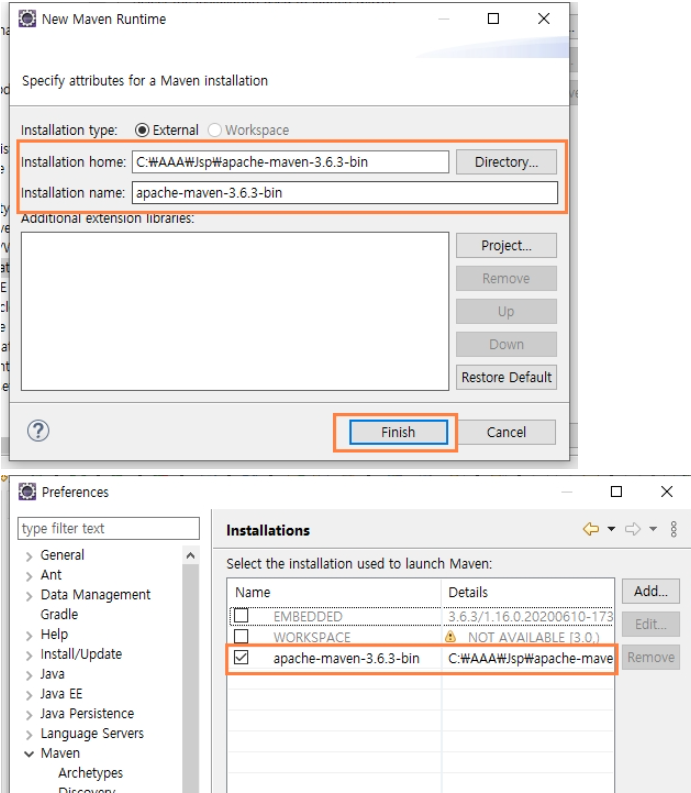Click the additional extension libraries list
This screenshot has height=793, width=691.
tap(235, 312)
